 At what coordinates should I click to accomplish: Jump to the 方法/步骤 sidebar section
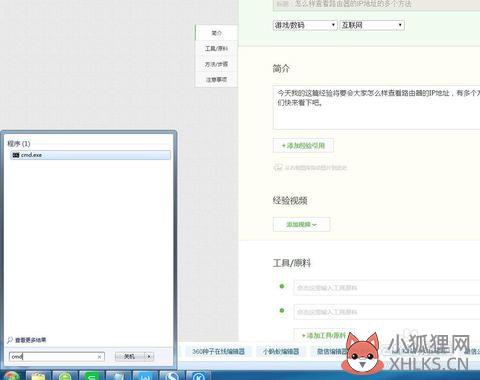point(216,64)
